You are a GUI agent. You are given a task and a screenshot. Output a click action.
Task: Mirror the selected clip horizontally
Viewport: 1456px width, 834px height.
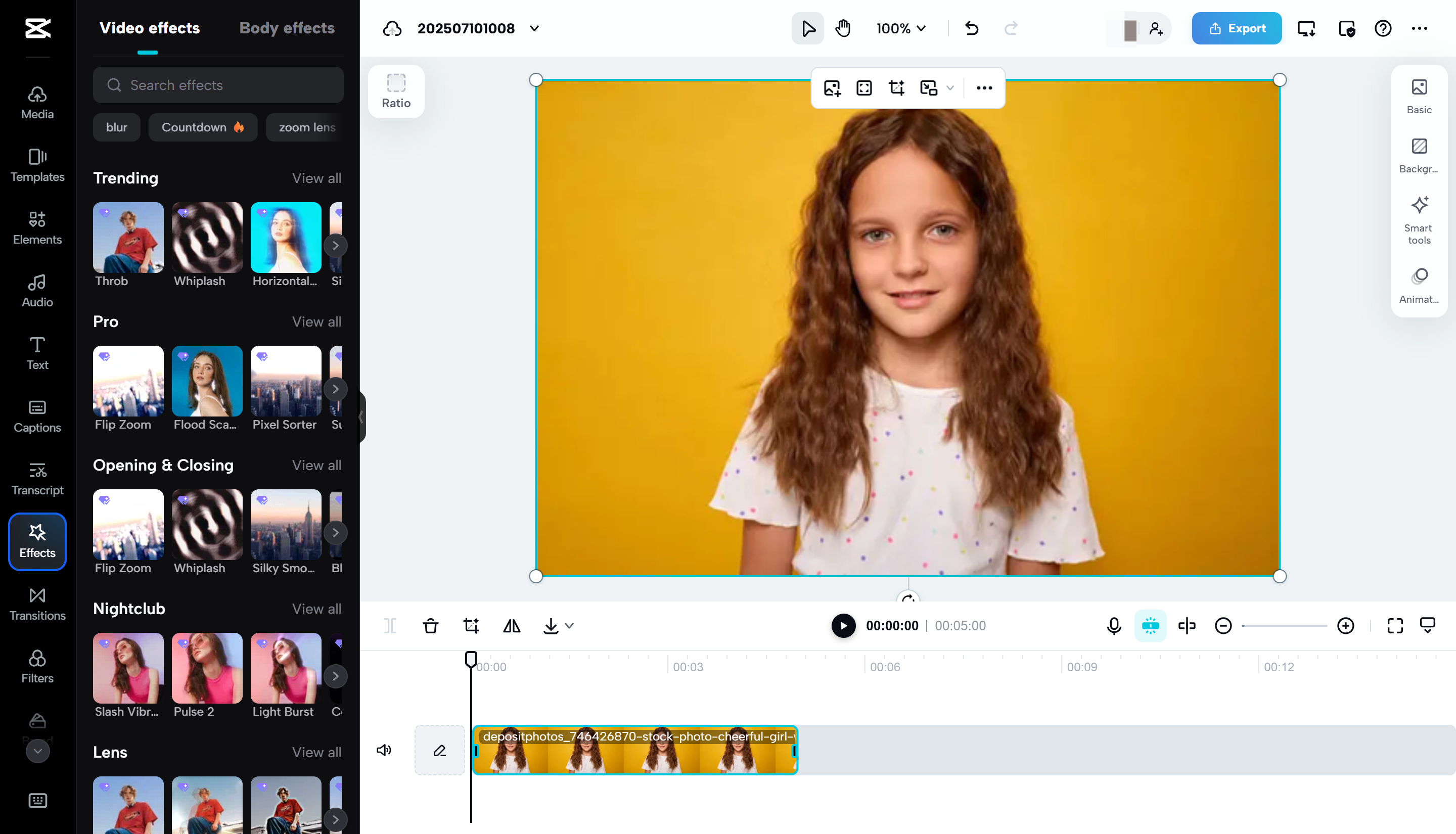pos(512,626)
